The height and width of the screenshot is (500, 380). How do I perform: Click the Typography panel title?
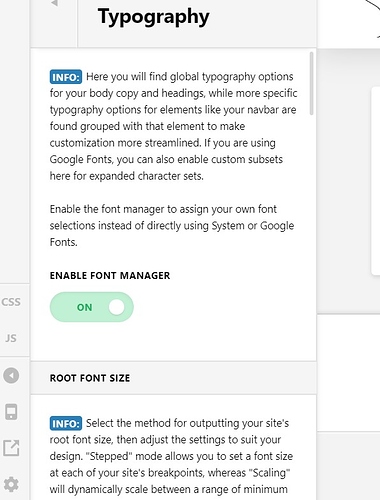[153, 17]
